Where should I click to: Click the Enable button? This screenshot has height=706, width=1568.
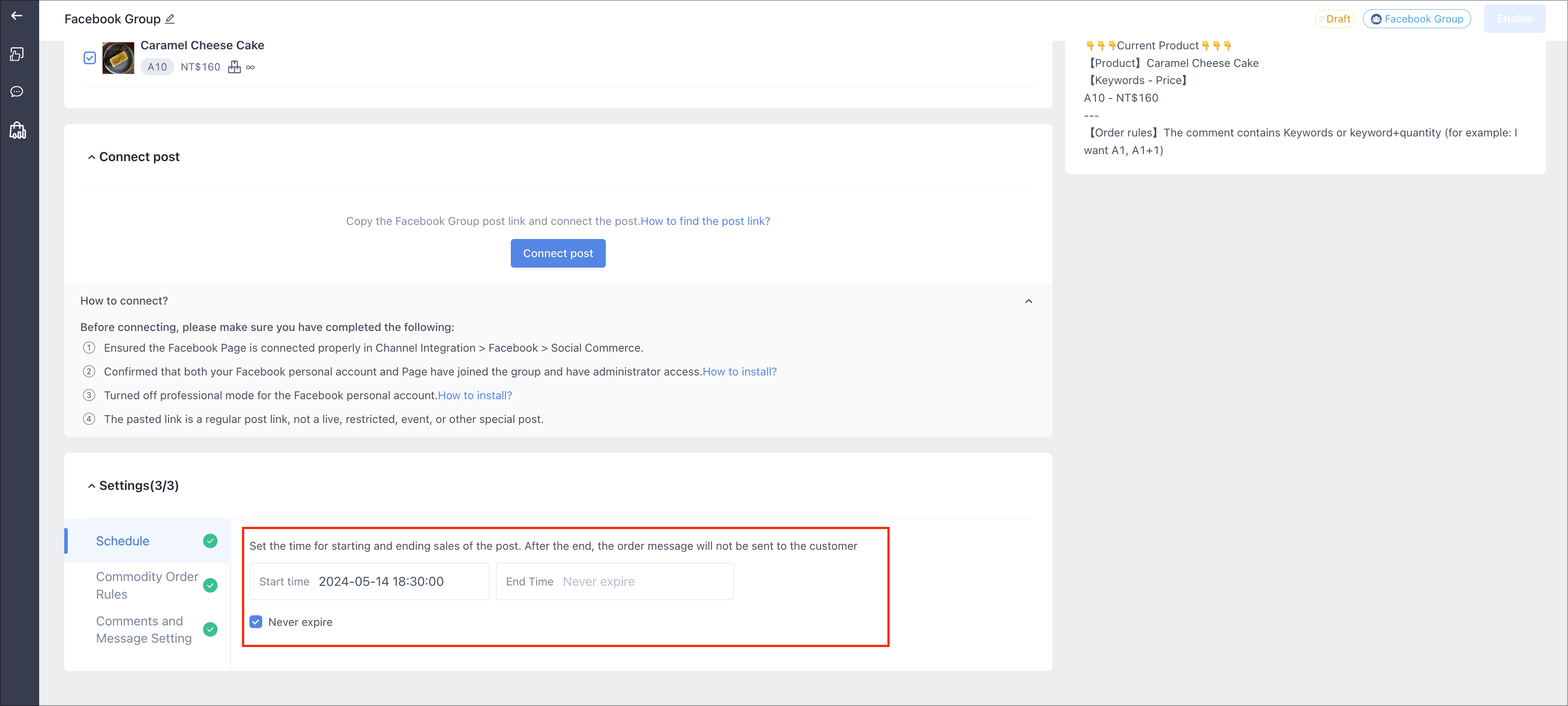click(1514, 19)
